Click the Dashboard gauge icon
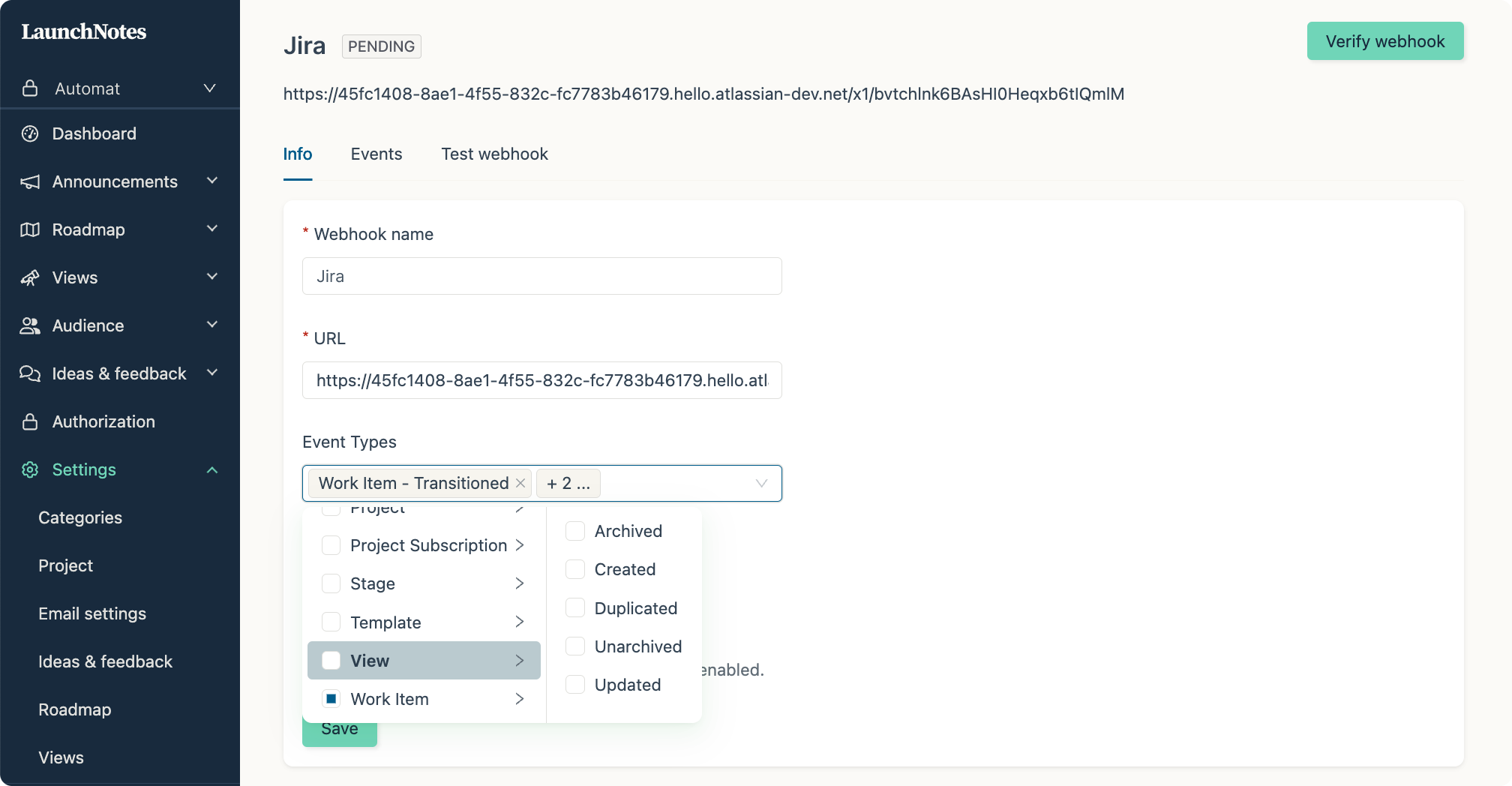Screen dimensions: 1512x786 point(30,133)
